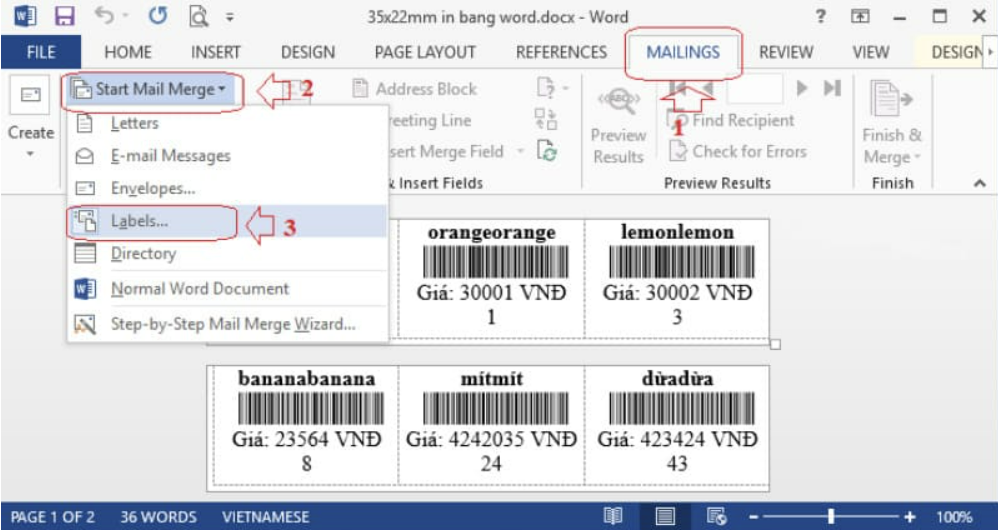Collapse the ribbon with the caret
Image resolution: width=998 pixels, height=530 pixels.
(x=978, y=183)
